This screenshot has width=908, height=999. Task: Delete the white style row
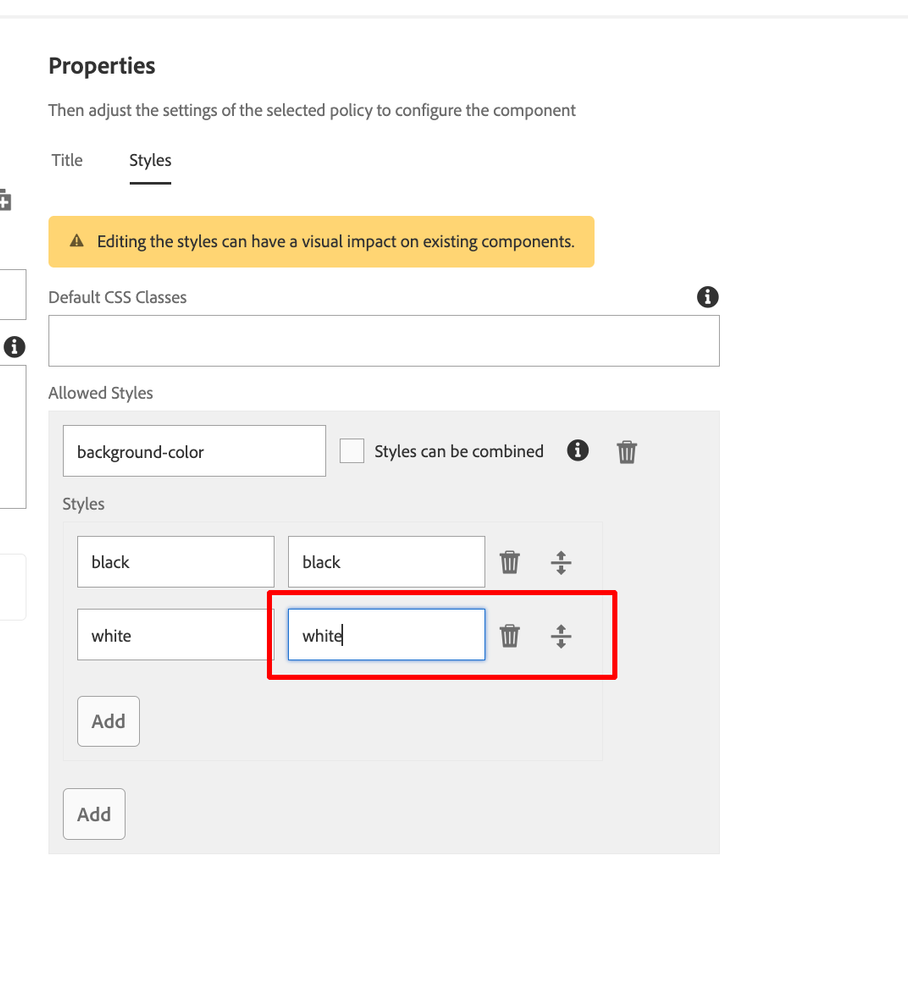pos(510,635)
